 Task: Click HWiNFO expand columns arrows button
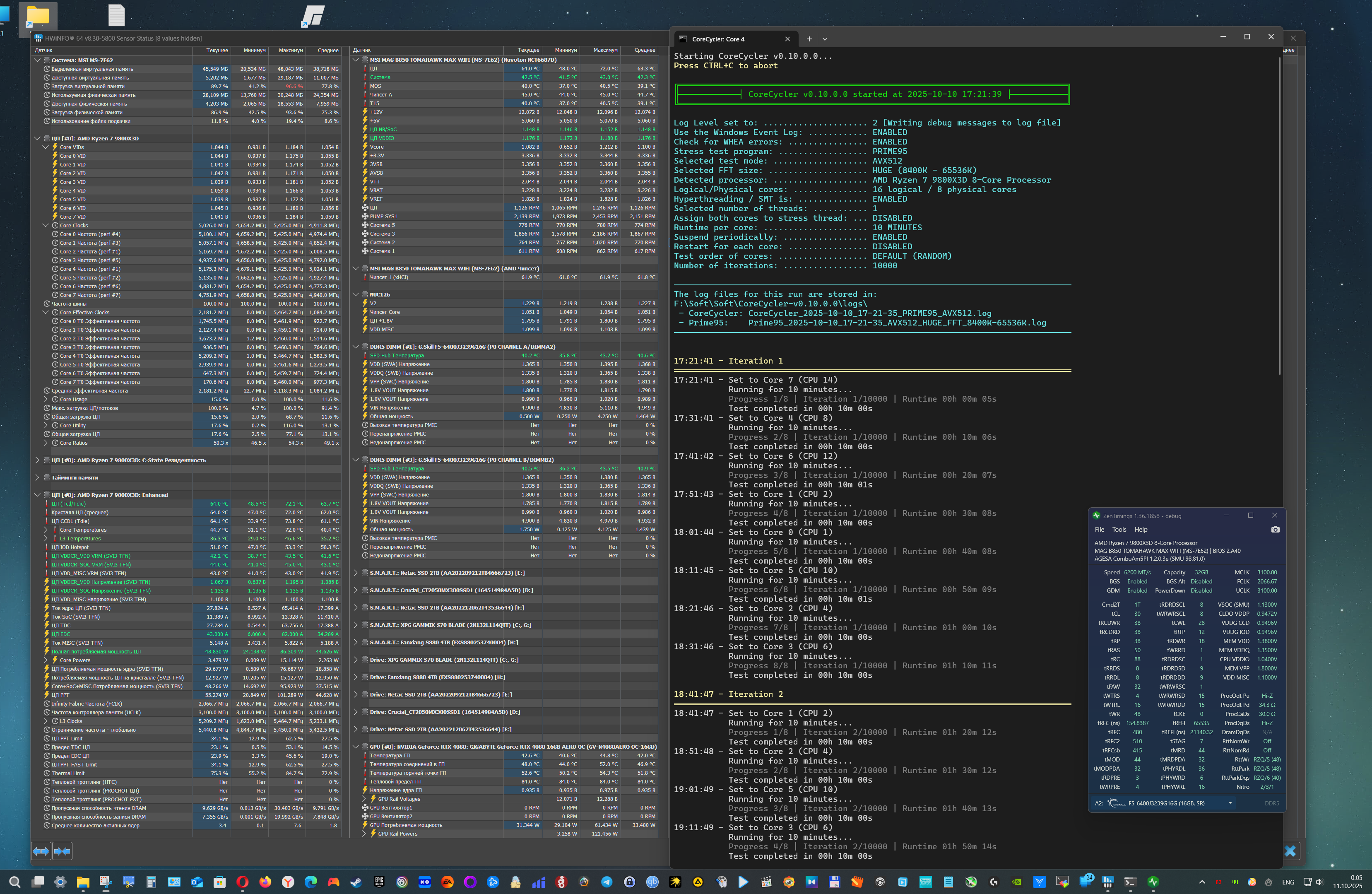41,851
